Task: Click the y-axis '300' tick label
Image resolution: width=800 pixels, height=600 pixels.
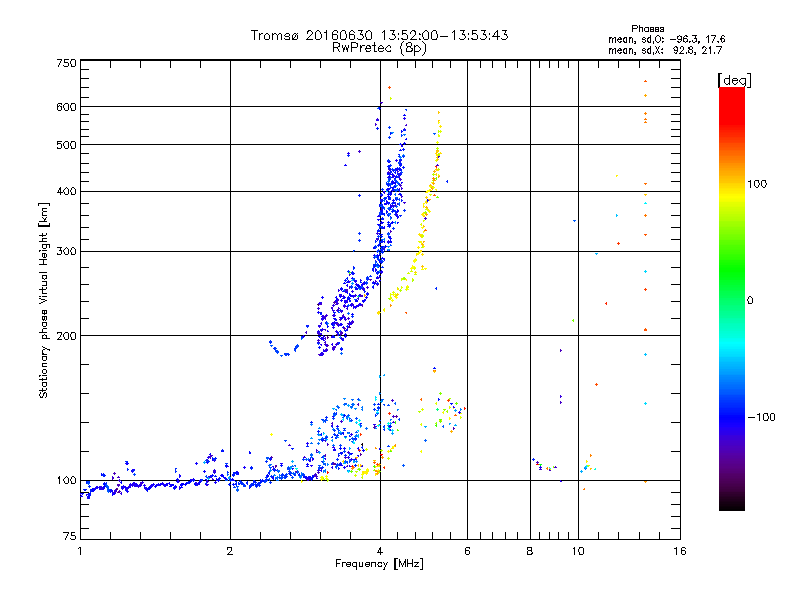Action: pyautogui.click(x=67, y=252)
